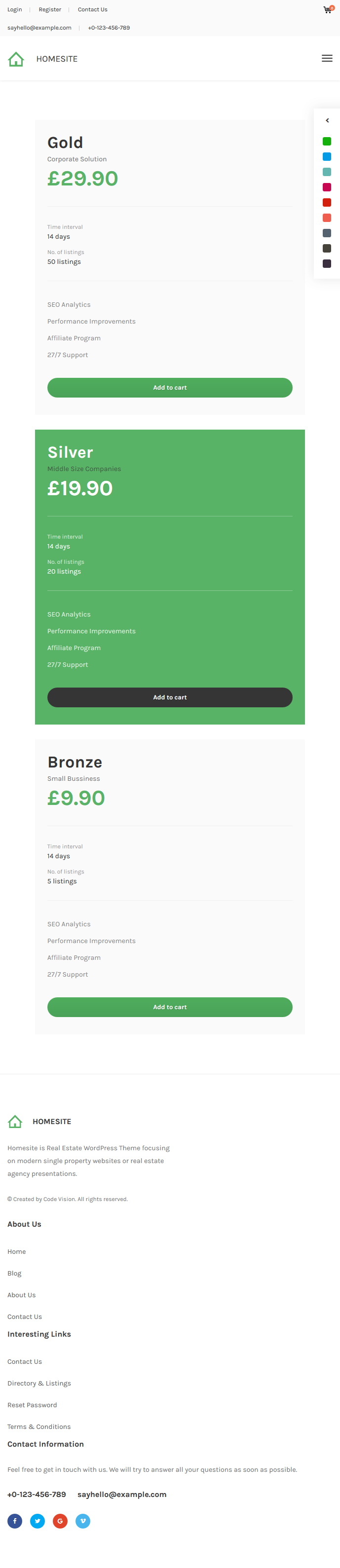Click the footer house logo
Viewport: 340px width, 1568px height.
(15, 1121)
